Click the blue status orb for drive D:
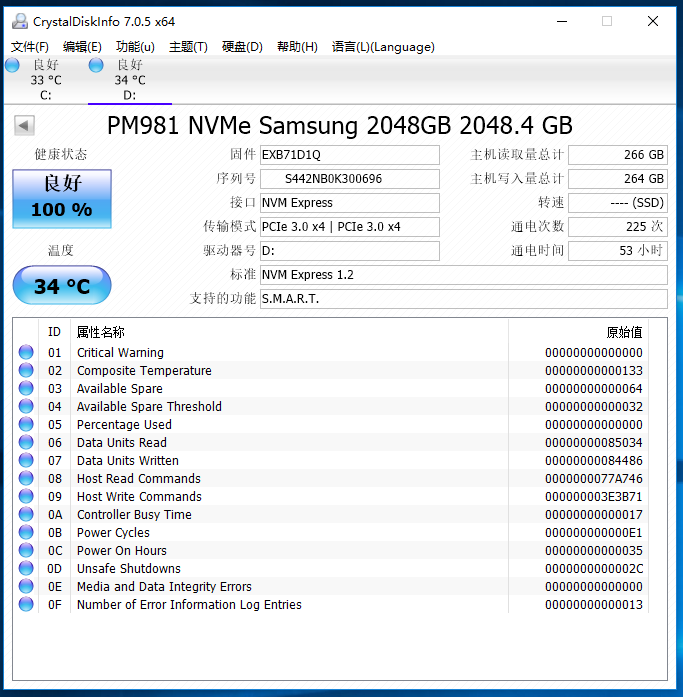Viewport: 683px width, 697px height. pyautogui.click(x=96, y=65)
